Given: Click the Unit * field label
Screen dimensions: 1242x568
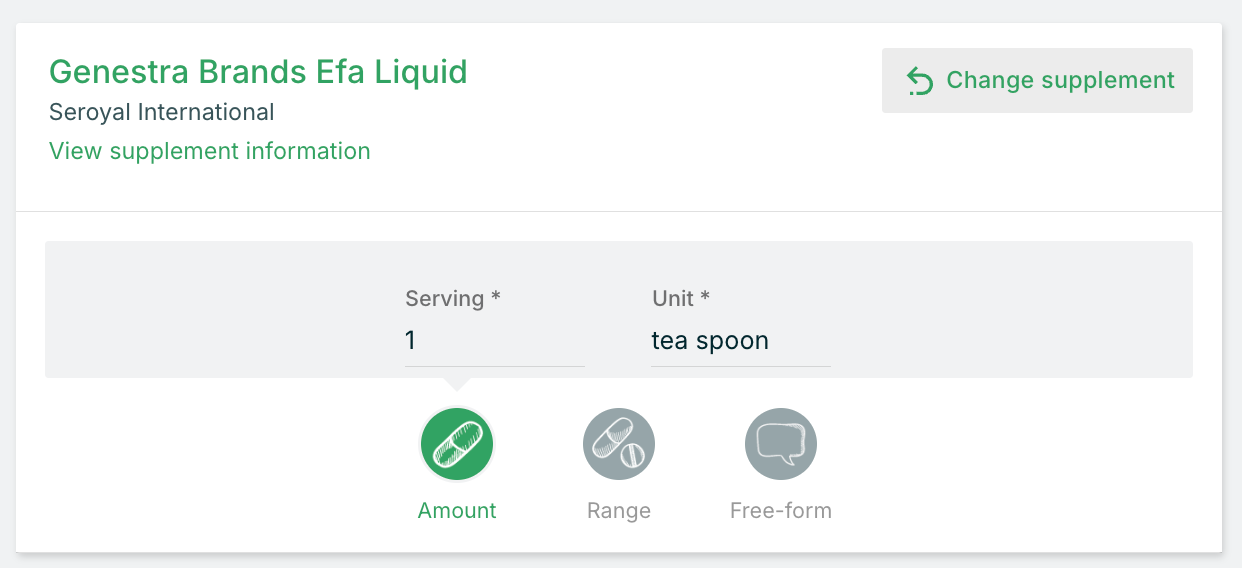Looking at the screenshot, I should click(680, 298).
